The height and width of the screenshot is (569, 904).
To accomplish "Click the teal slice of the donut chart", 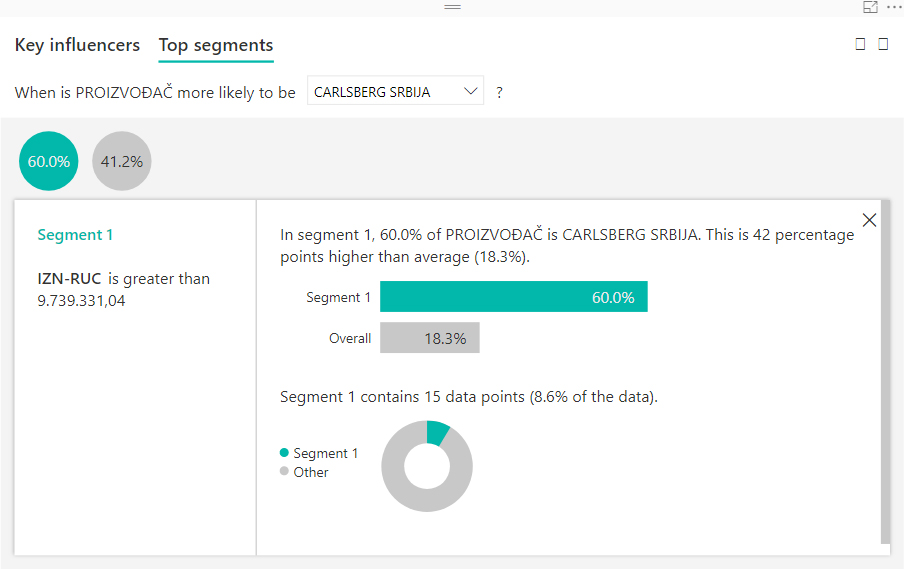I will 437,432.
